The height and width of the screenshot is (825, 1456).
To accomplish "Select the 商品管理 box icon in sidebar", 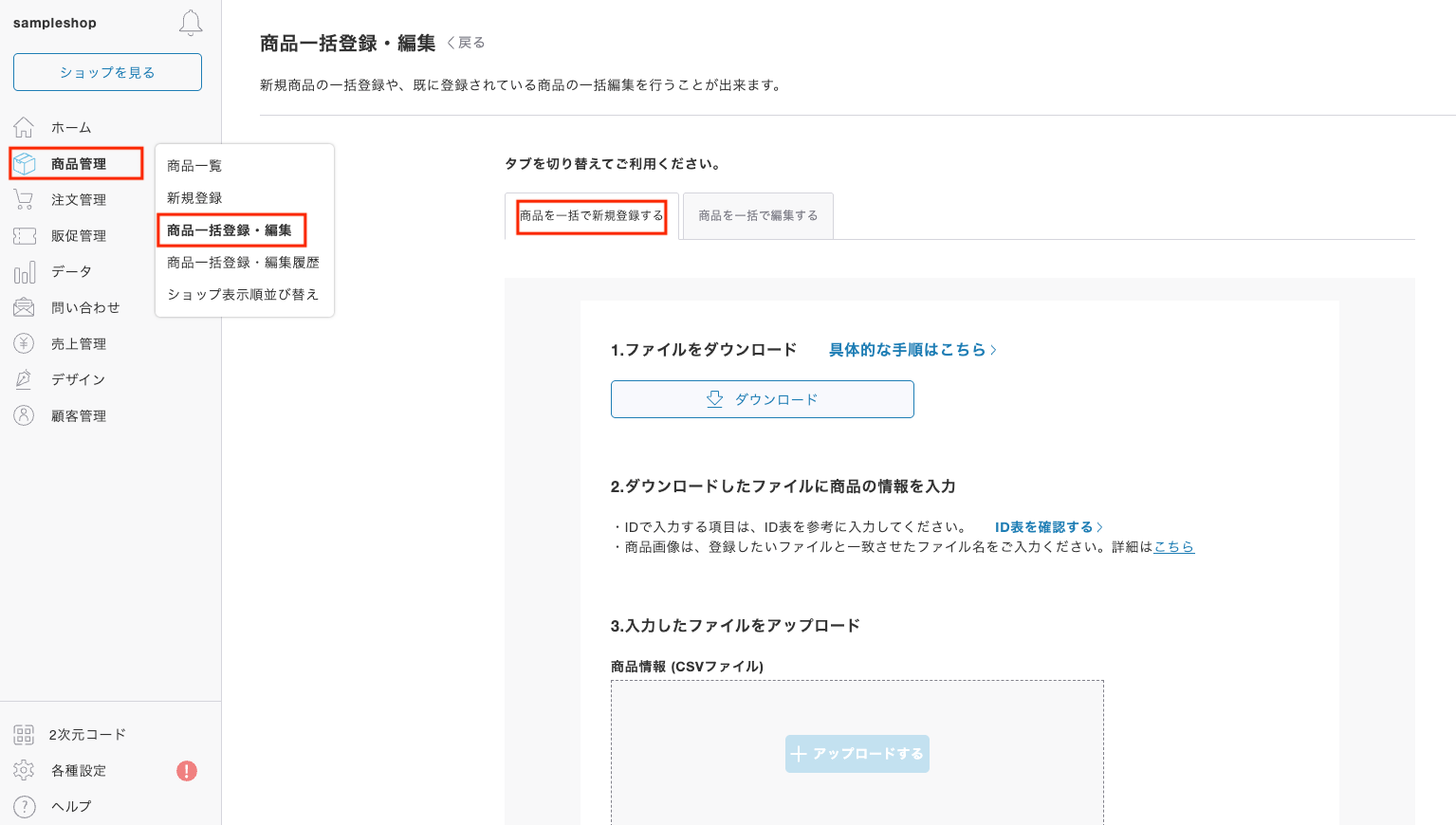I will tap(24, 162).
